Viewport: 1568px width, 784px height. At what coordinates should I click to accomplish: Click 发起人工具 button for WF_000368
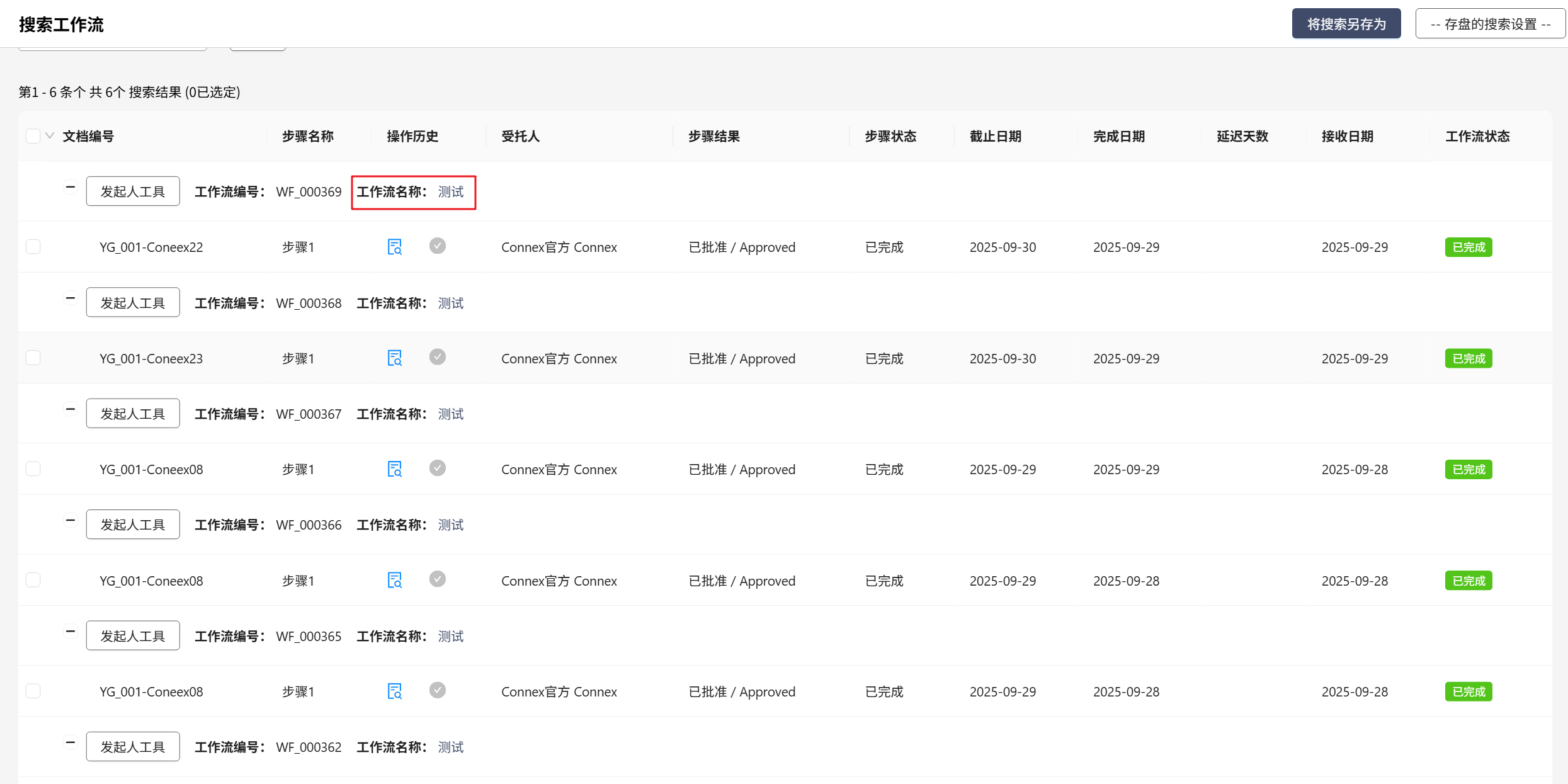[x=133, y=303]
